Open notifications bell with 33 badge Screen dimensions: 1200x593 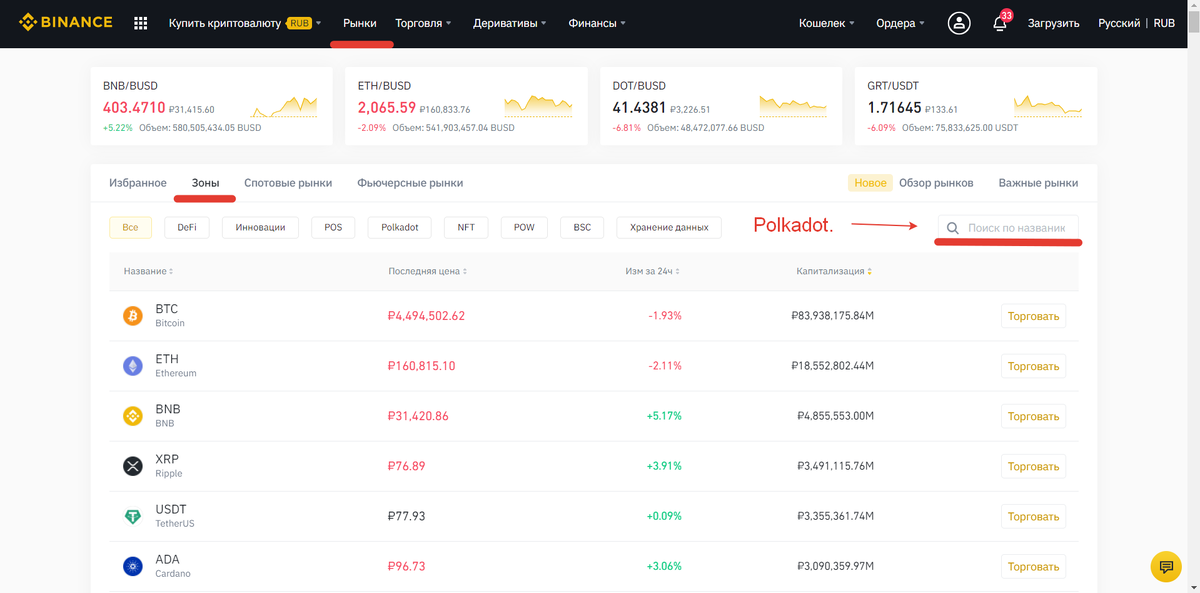tap(1001, 22)
